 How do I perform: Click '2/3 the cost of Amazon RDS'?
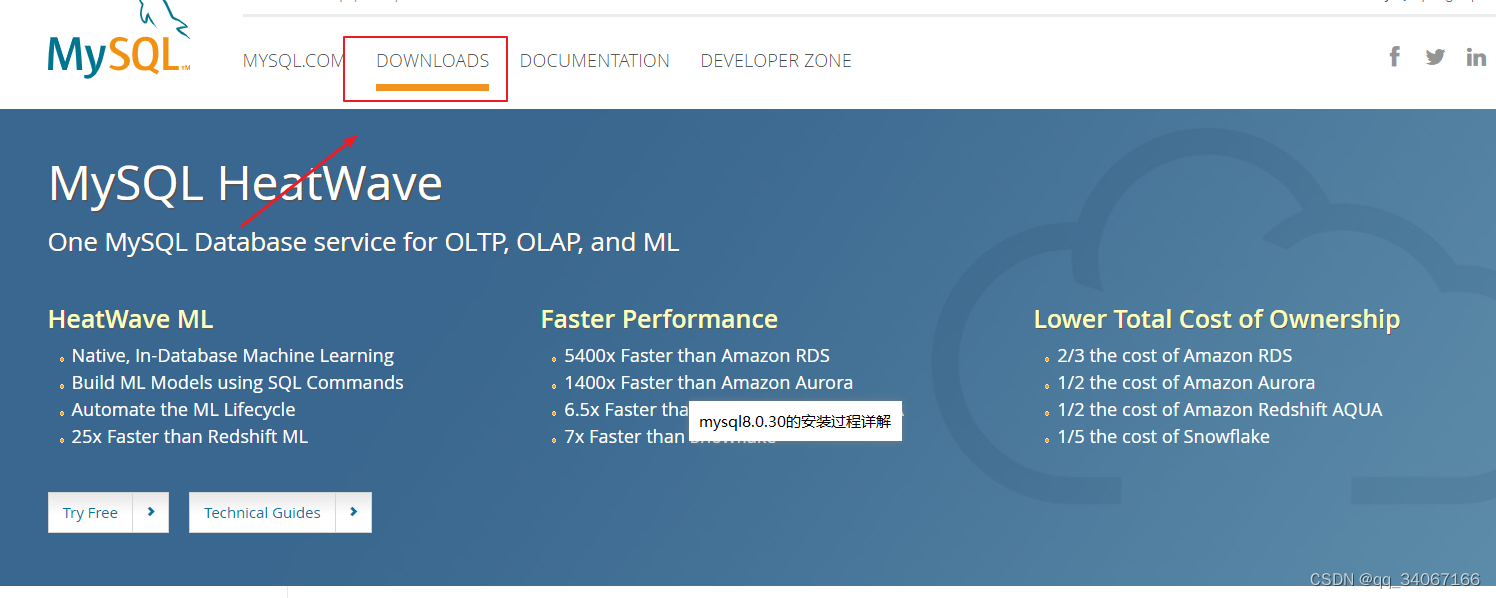point(1175,356)
